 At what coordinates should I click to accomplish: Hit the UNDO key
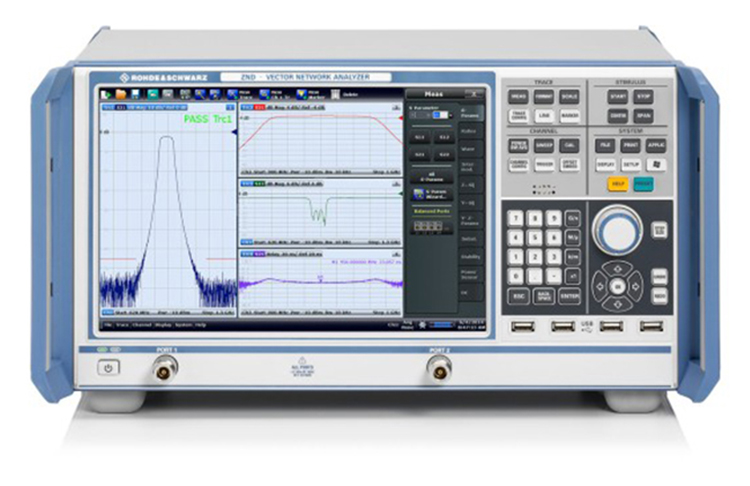(x=660, y=276)
